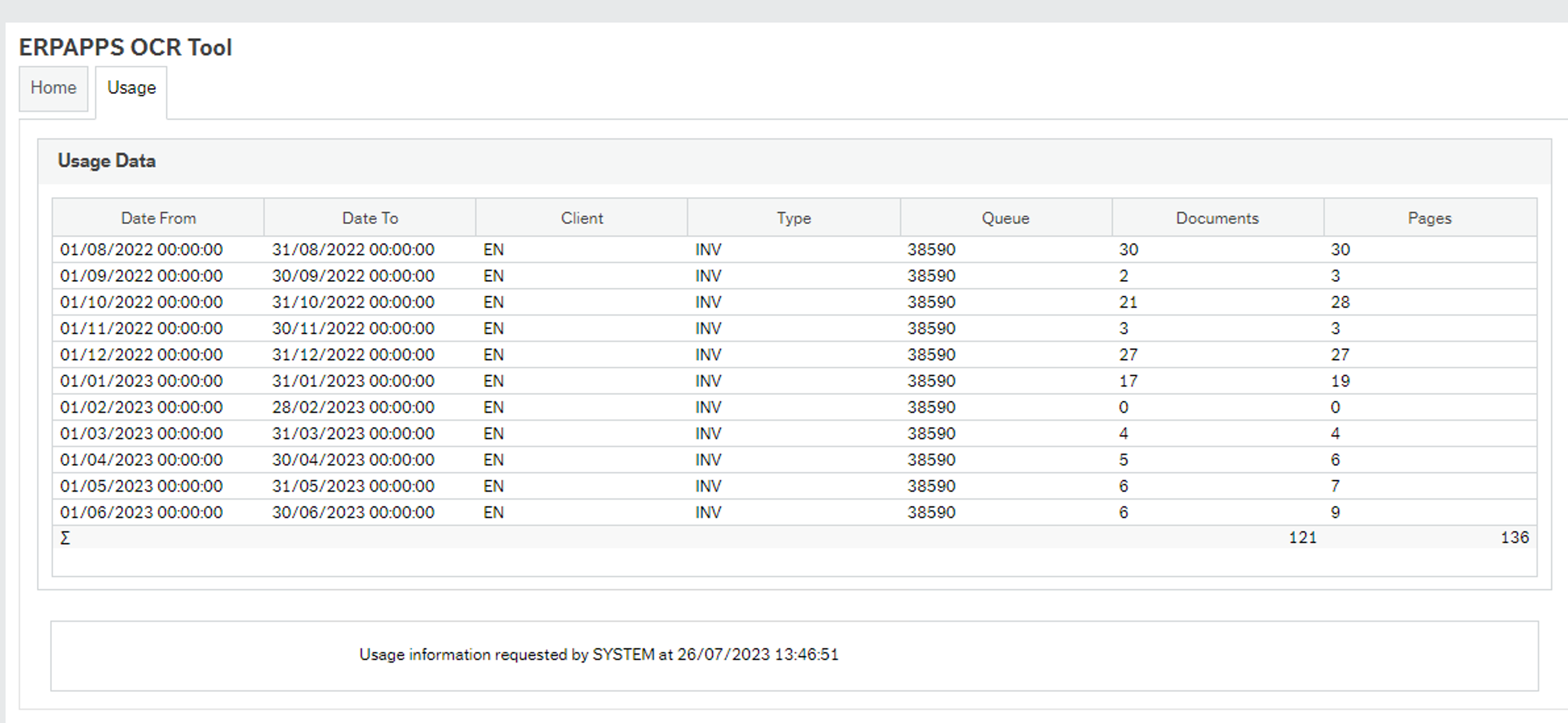This screenshot has width=1568, height=723.
Task: Sort by Queue column header
Action: pyautogui.click(x=1005, y=218)
